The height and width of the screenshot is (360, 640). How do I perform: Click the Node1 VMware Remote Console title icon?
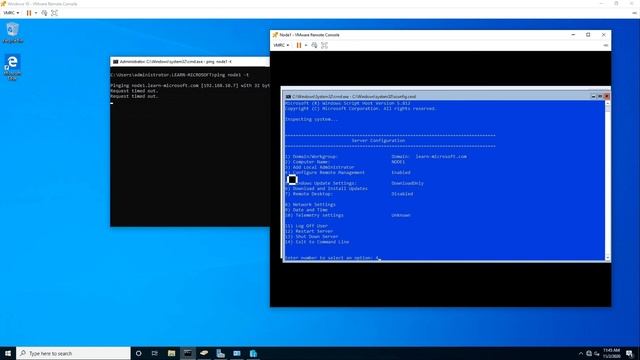click(276, 35)
